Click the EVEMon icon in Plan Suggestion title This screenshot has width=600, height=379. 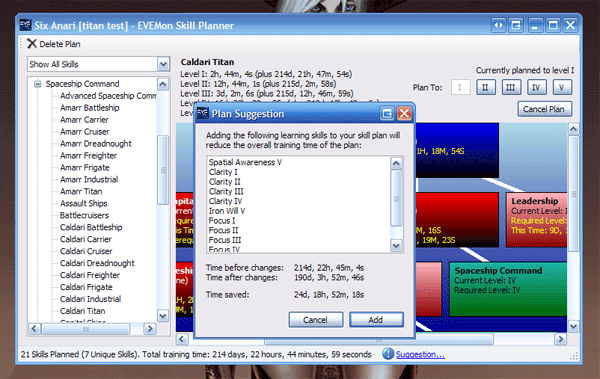(x=203, y=113)
